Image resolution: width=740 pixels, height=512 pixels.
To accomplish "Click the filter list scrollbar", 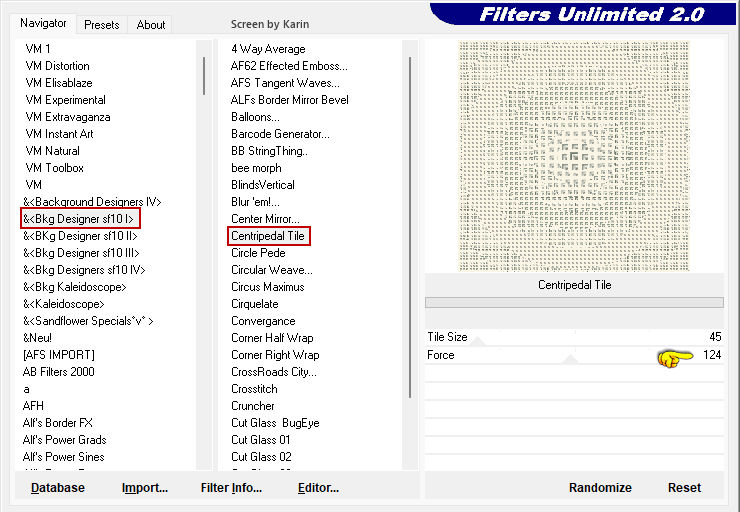I will [x=410, y=220].
